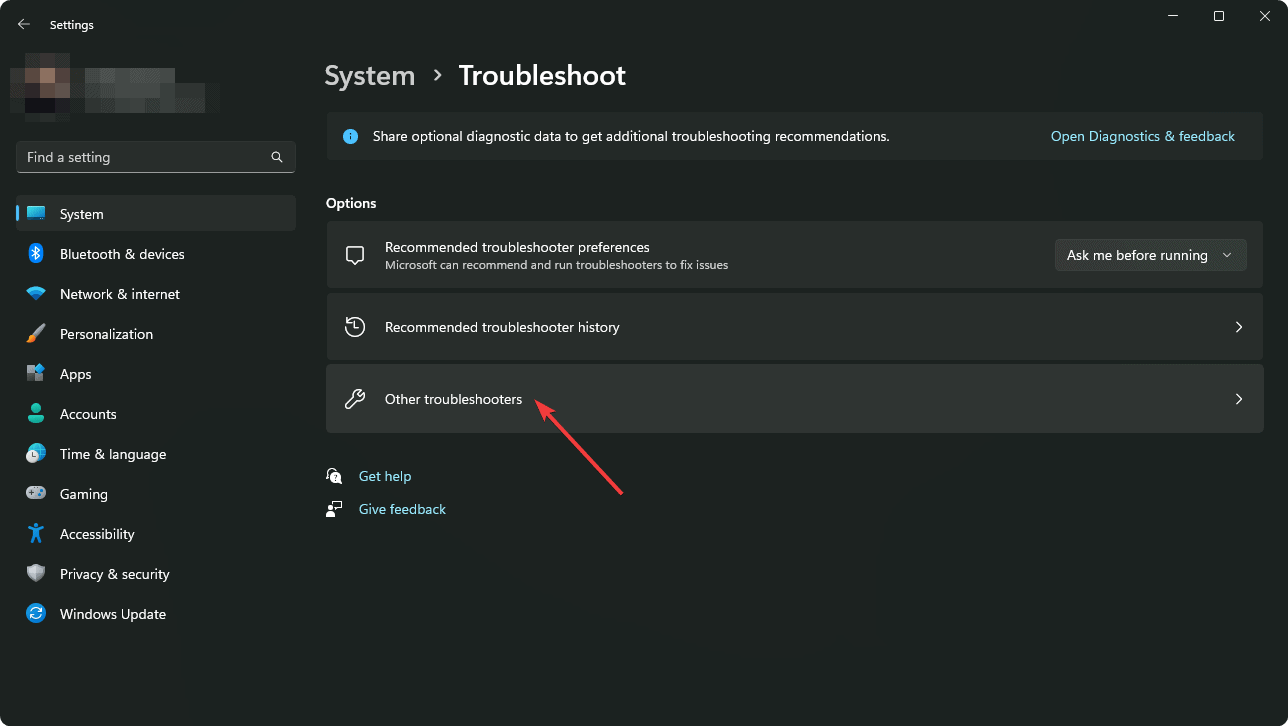Click the Get help link
Viewport: 1288px width, 726px height.
click(385, 476)
